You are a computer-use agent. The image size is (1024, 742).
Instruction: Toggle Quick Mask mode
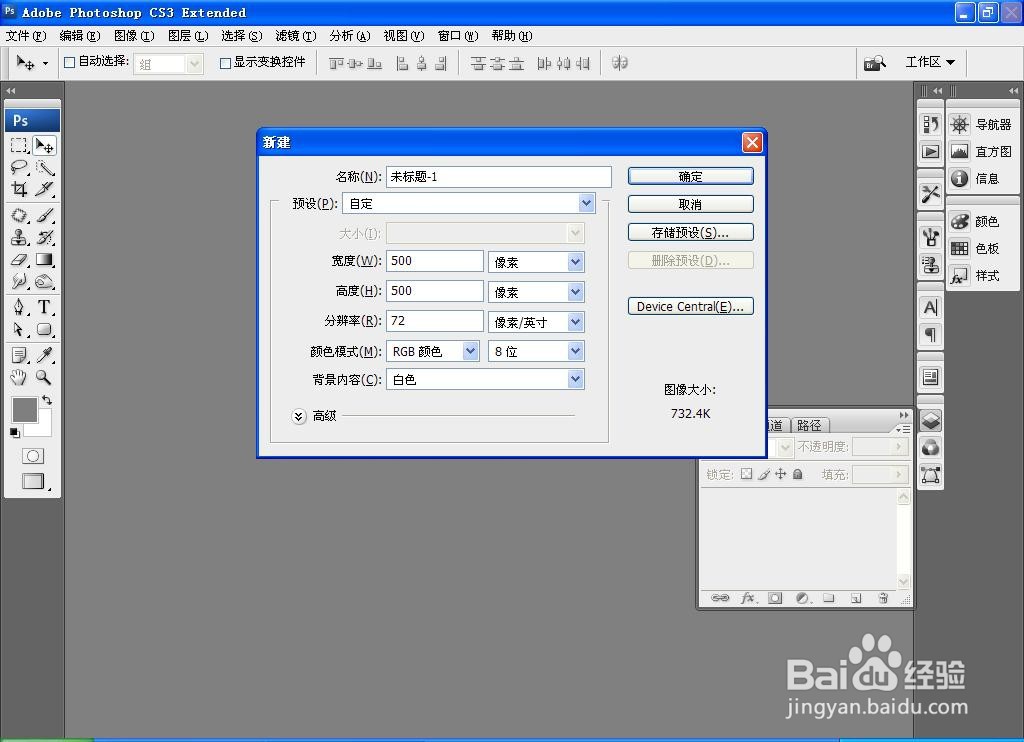[33, 456]
